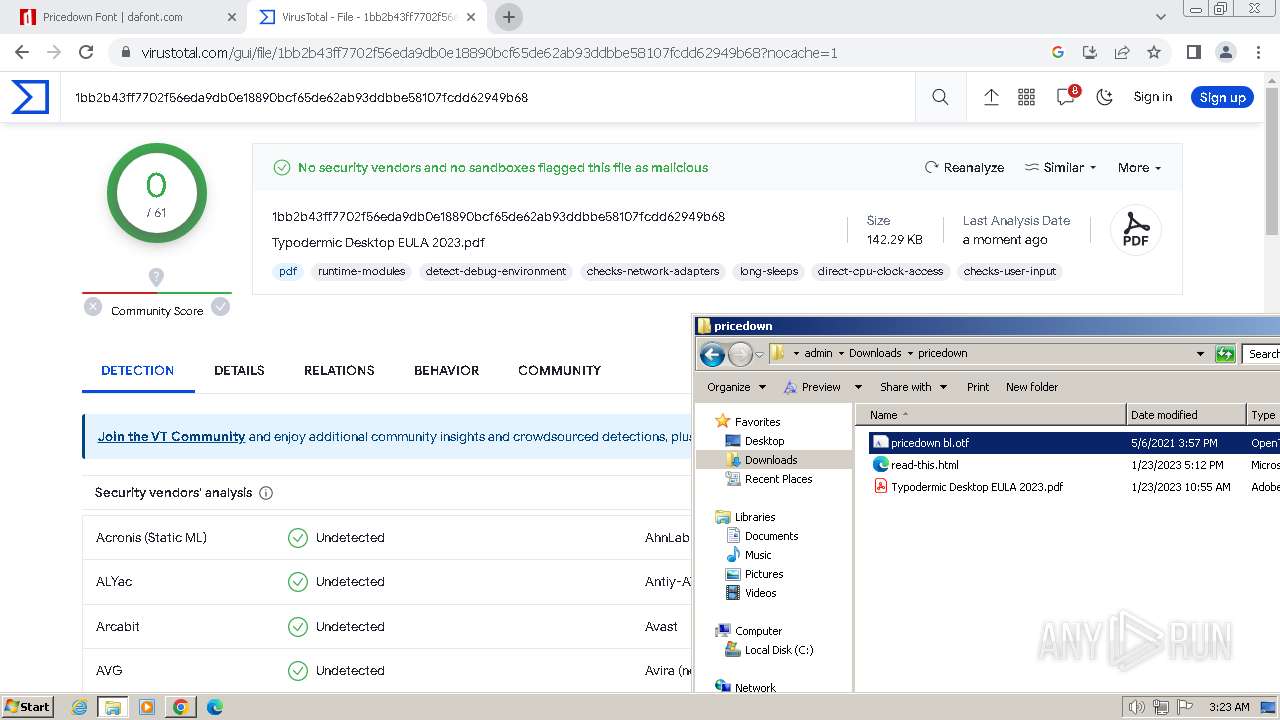Open Chrome profile avatar menu
Viewport: 1280px width, 720px height.
[1225, 52]
